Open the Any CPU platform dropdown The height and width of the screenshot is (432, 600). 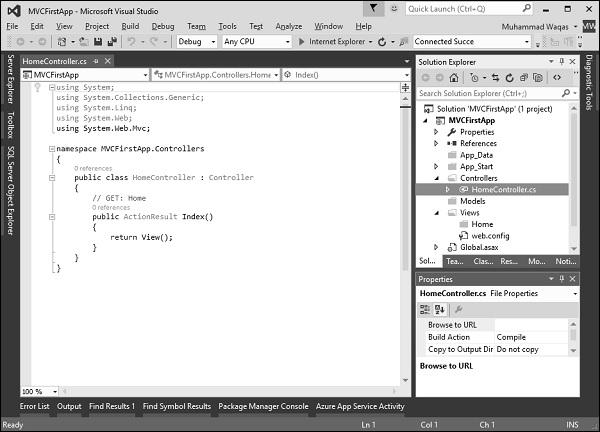click(x=287, y=42)
